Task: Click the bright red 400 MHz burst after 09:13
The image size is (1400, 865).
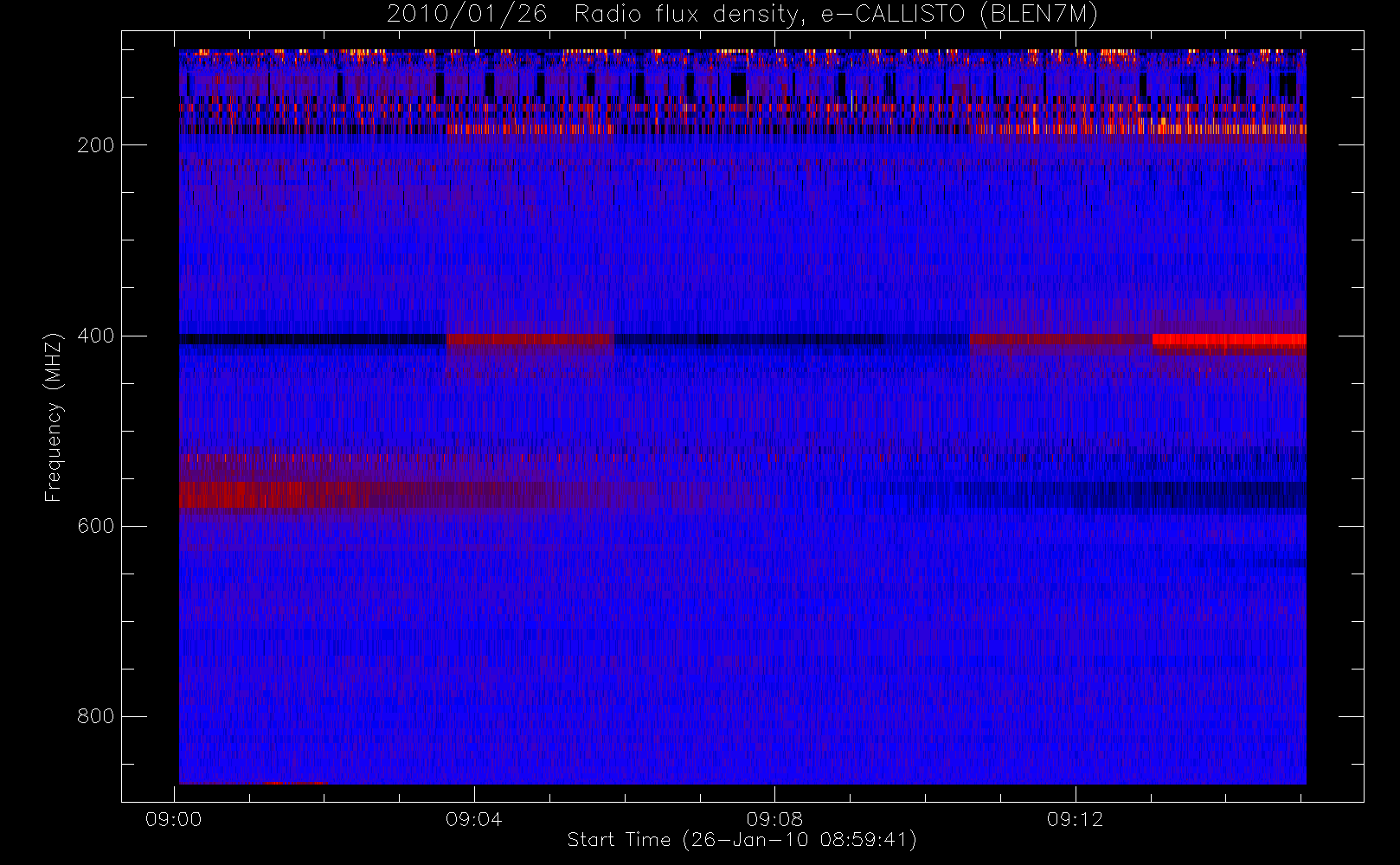Action: (x=1229, y=340)
